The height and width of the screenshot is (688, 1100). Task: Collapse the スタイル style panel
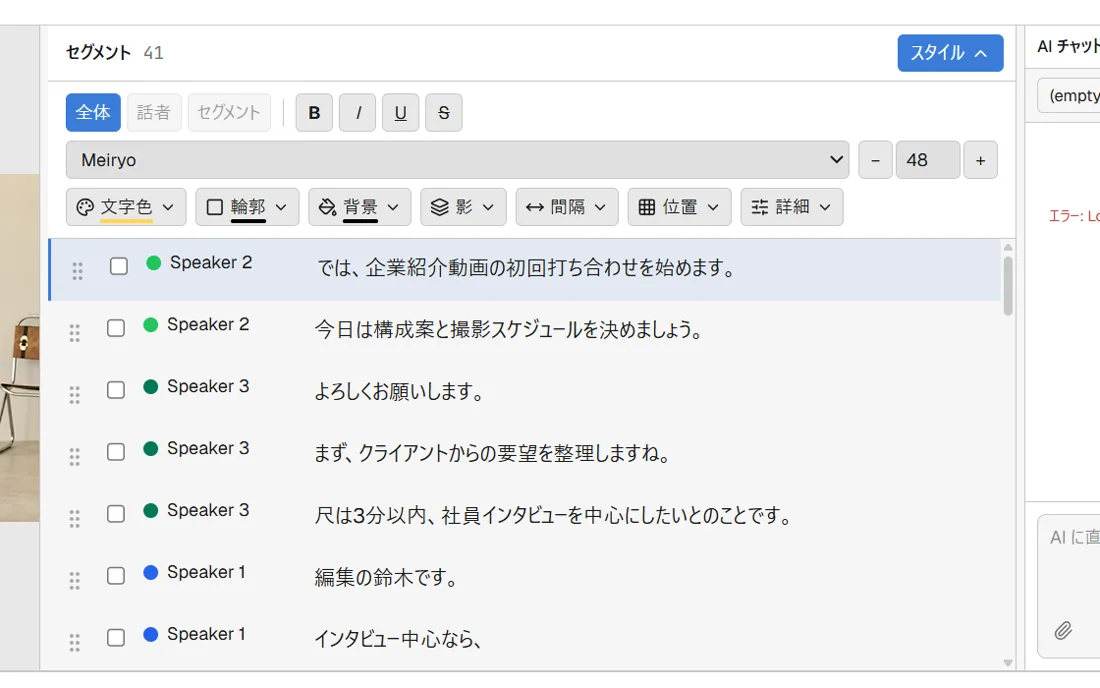[950, 53]
